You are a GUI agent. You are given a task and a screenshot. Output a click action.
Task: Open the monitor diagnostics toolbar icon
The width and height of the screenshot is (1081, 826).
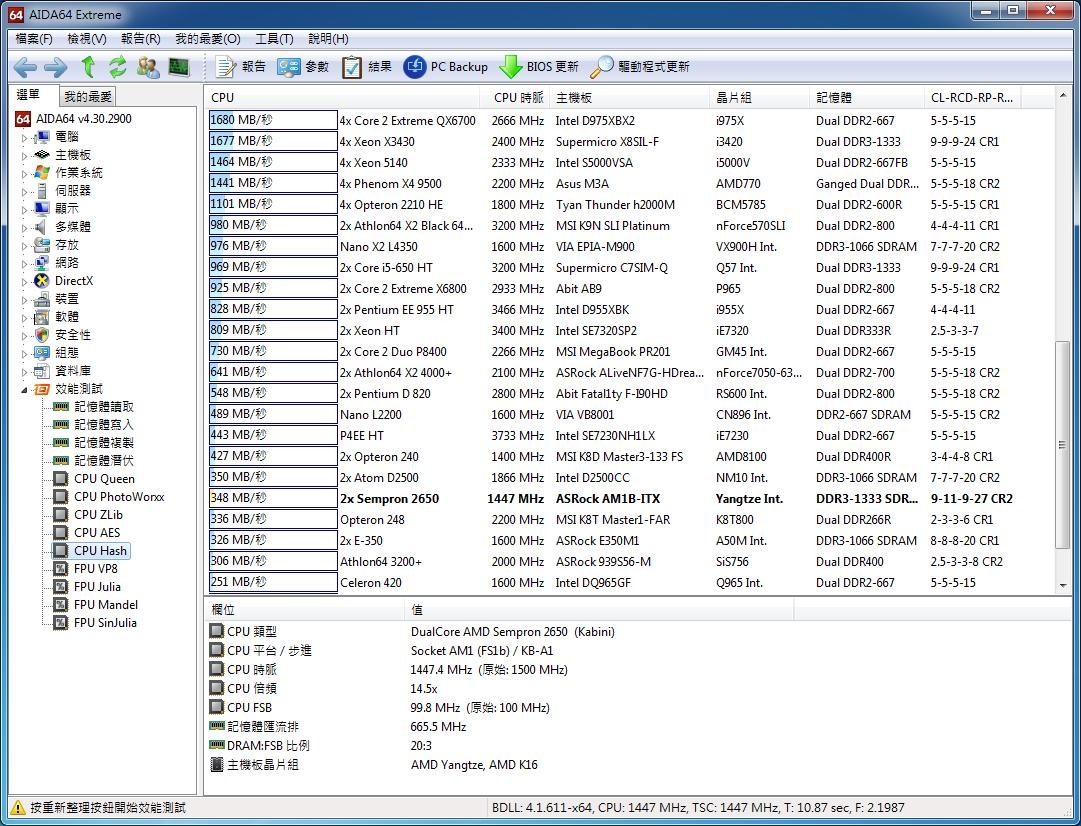179,67
